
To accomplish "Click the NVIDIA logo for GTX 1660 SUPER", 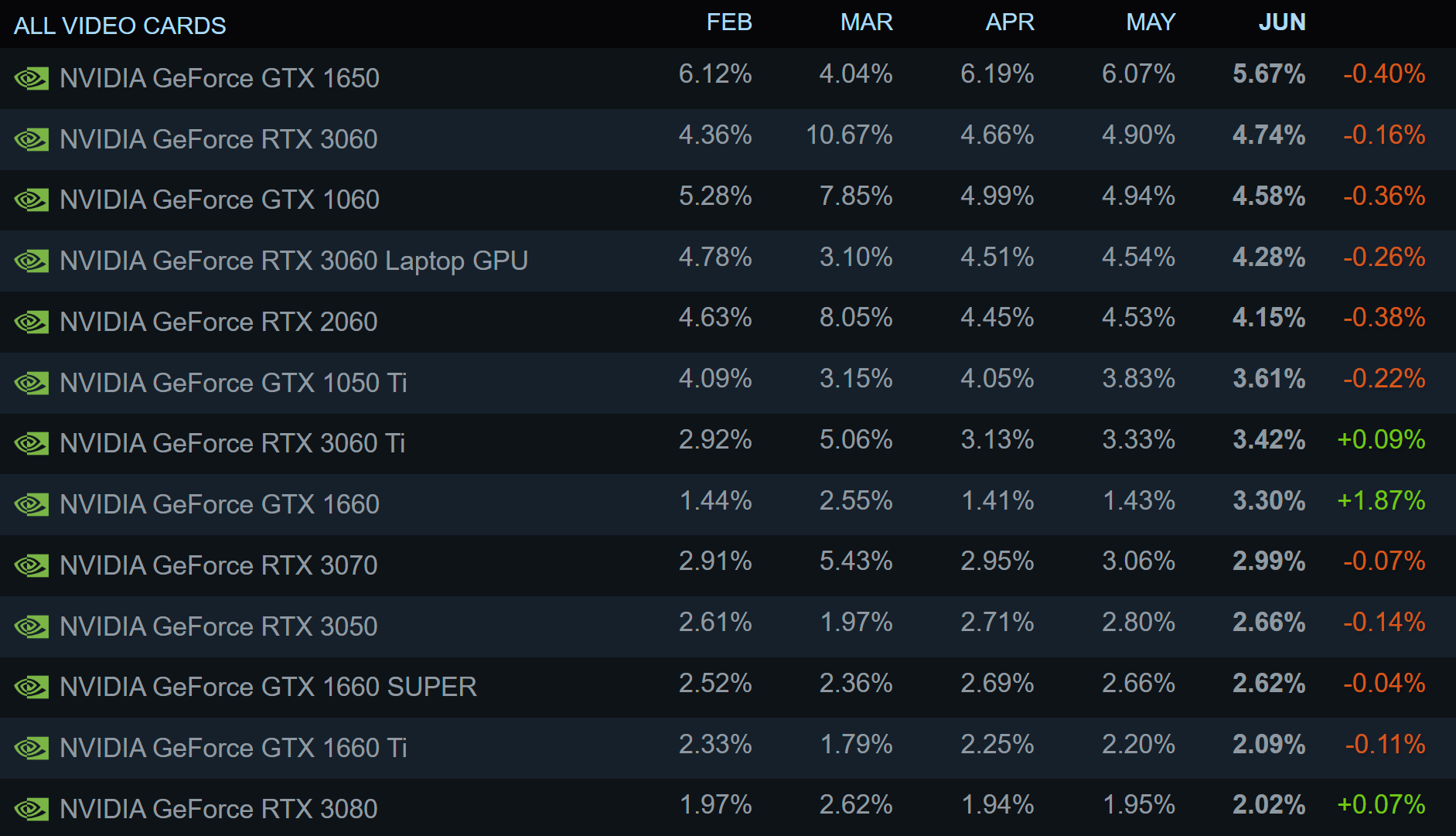I will tap(32, 687).
